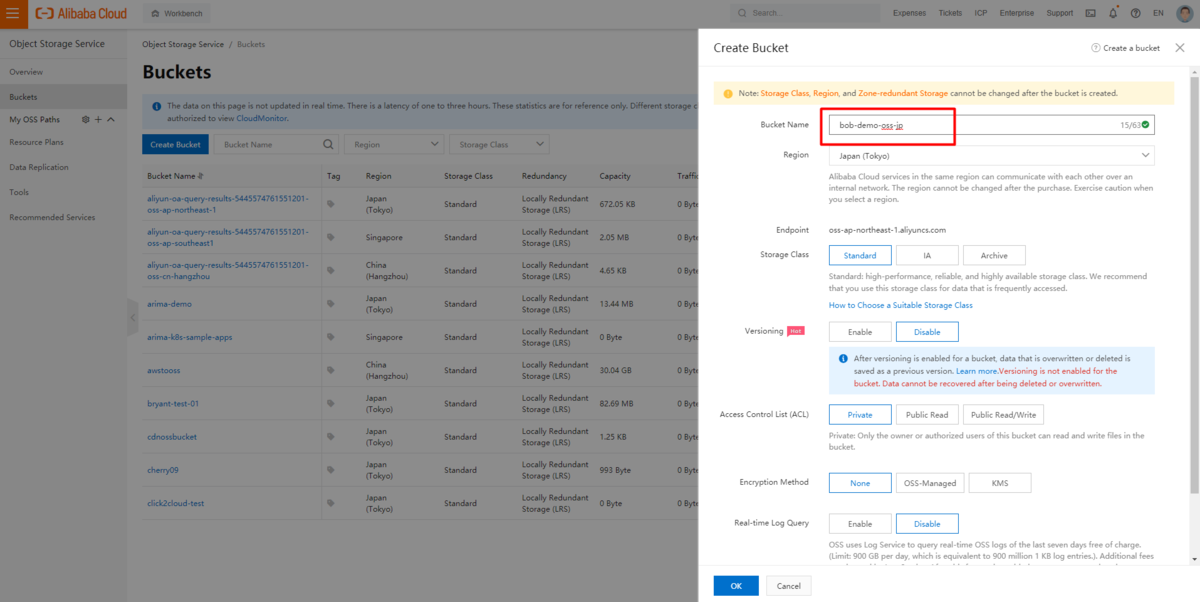Close the Create Bucket panel
Image resolution: width=1200 pixels, height=602 pixels.
[1182, 48]
